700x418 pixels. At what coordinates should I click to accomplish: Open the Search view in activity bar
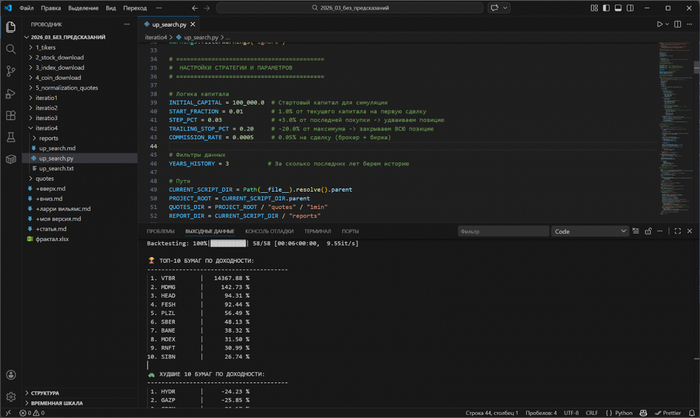tap(11, 49)
